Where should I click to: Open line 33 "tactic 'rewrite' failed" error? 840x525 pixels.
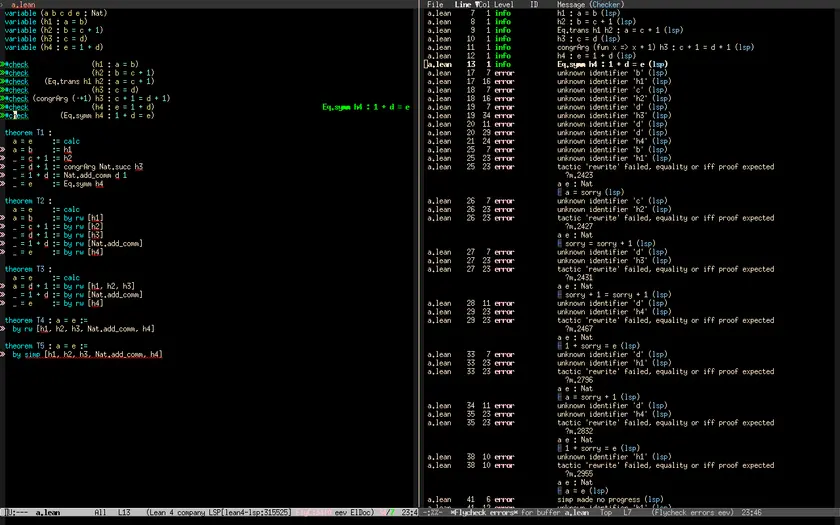tap(665, 372)
